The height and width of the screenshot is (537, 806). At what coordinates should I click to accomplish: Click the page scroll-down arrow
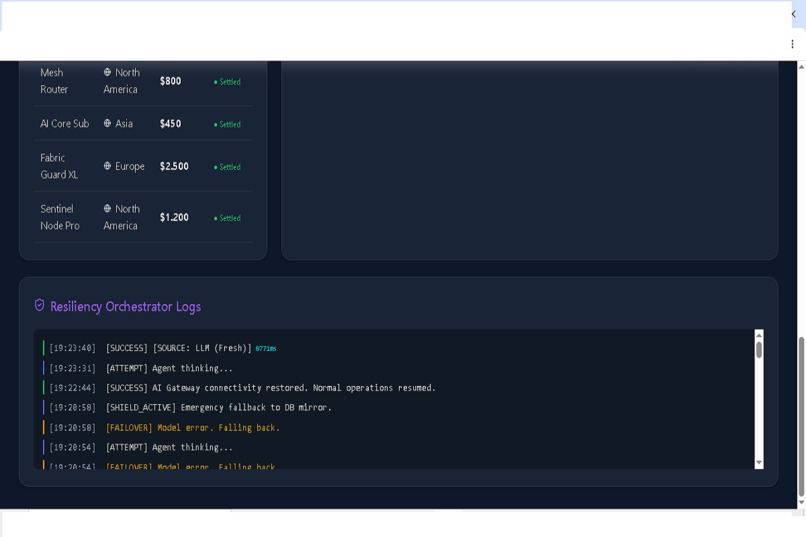click(x=801, y=503)
